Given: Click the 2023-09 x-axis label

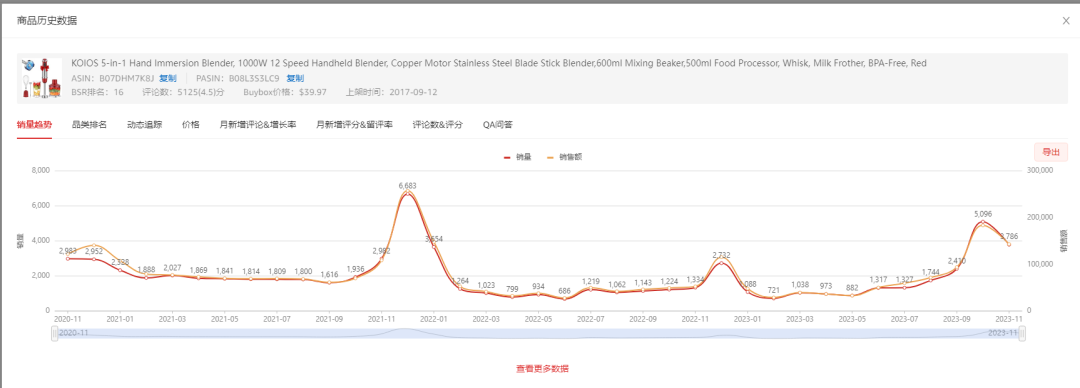Looking at the screenshot, I should coord(956,320).
